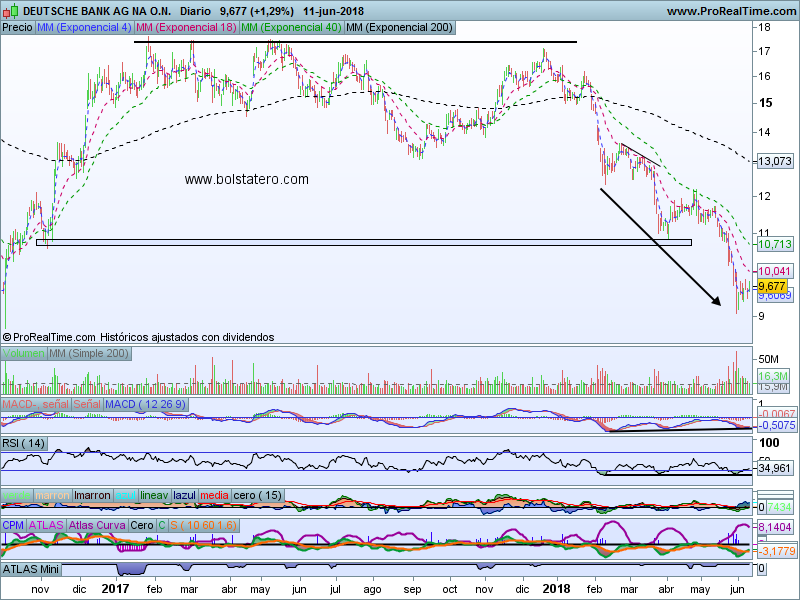Open the ATLAS Mini panel label
This screenshot has height=600, width=800.
pos(32,568)
